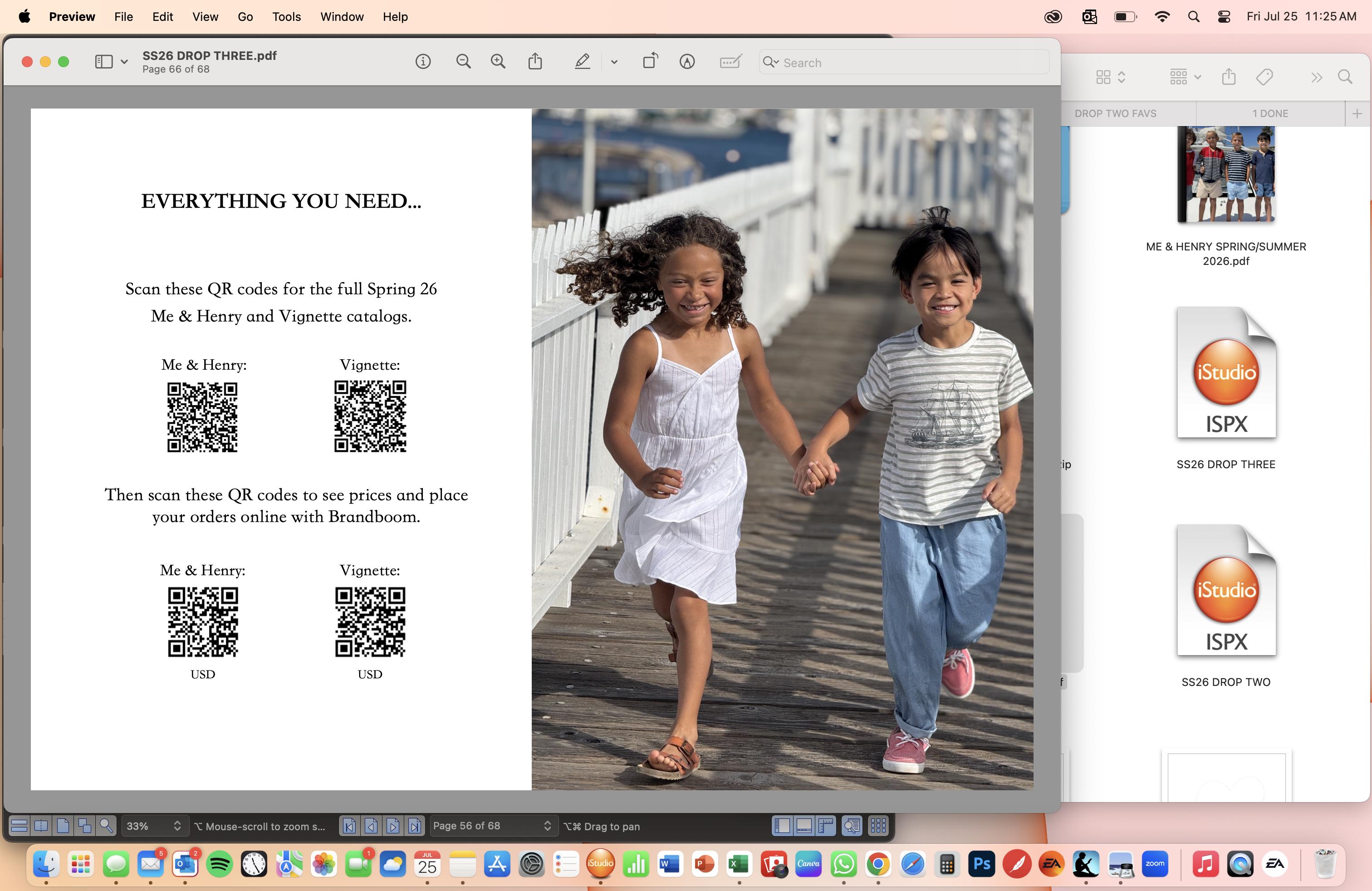Open the 33% zoom level dropdown
The width and height of the screenshot is (1372, 891).
click(154, 827)
